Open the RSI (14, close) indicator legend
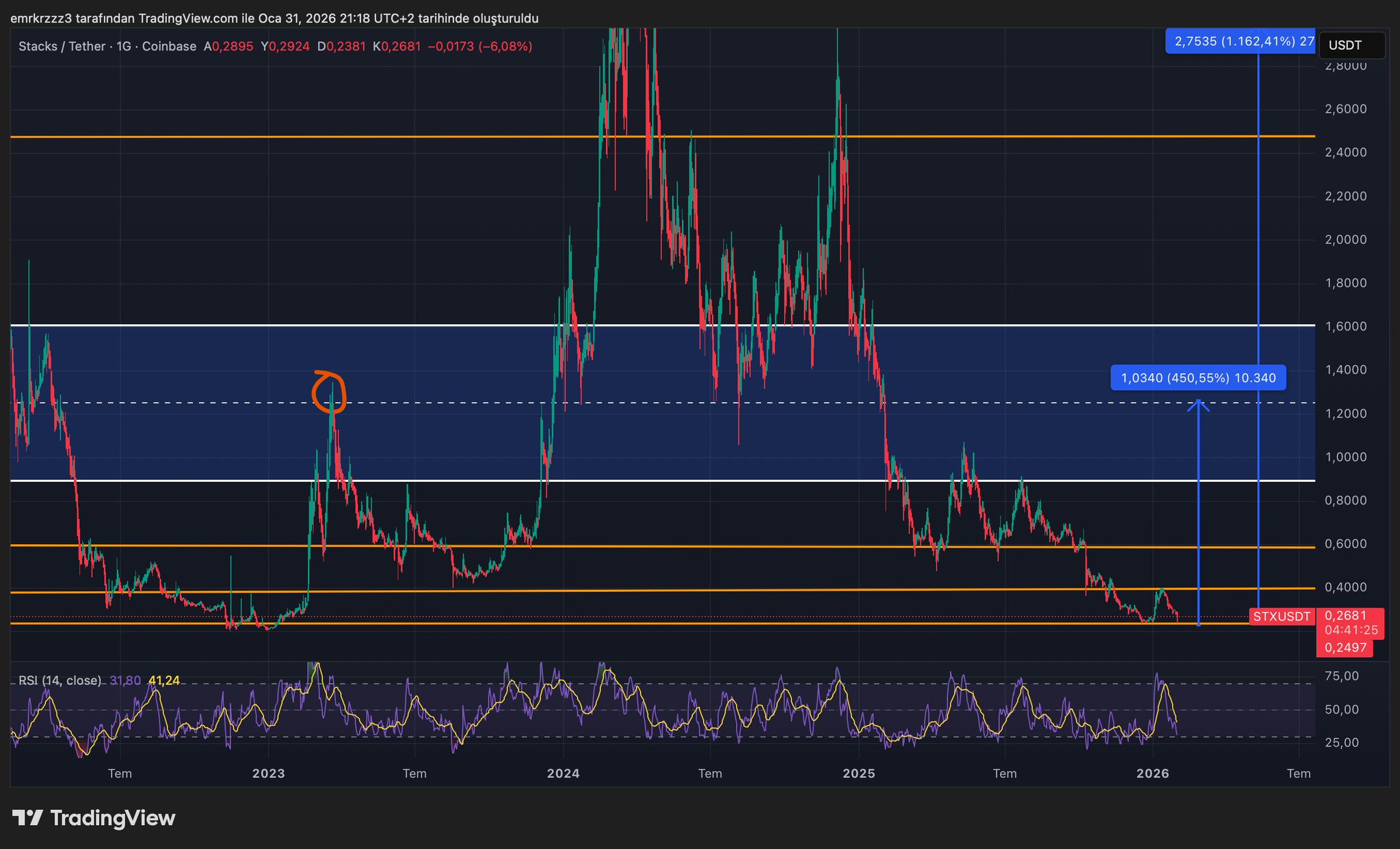1400x849 pixels. click(x=60, y=681)
